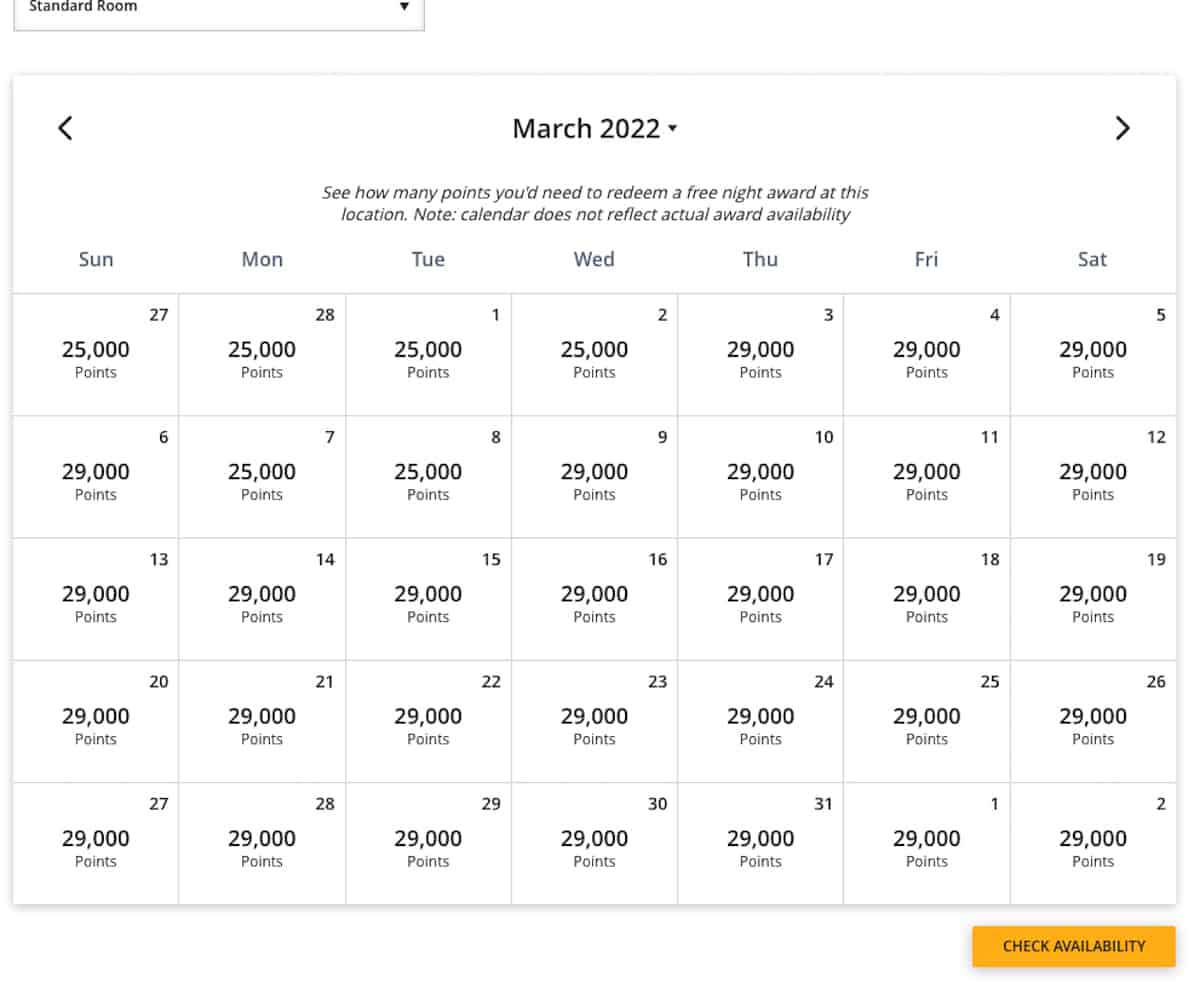The width and height of the screenshot is (1200, 989).
Task: Pick March 13 date cell
Action: [x=96, y=600]
